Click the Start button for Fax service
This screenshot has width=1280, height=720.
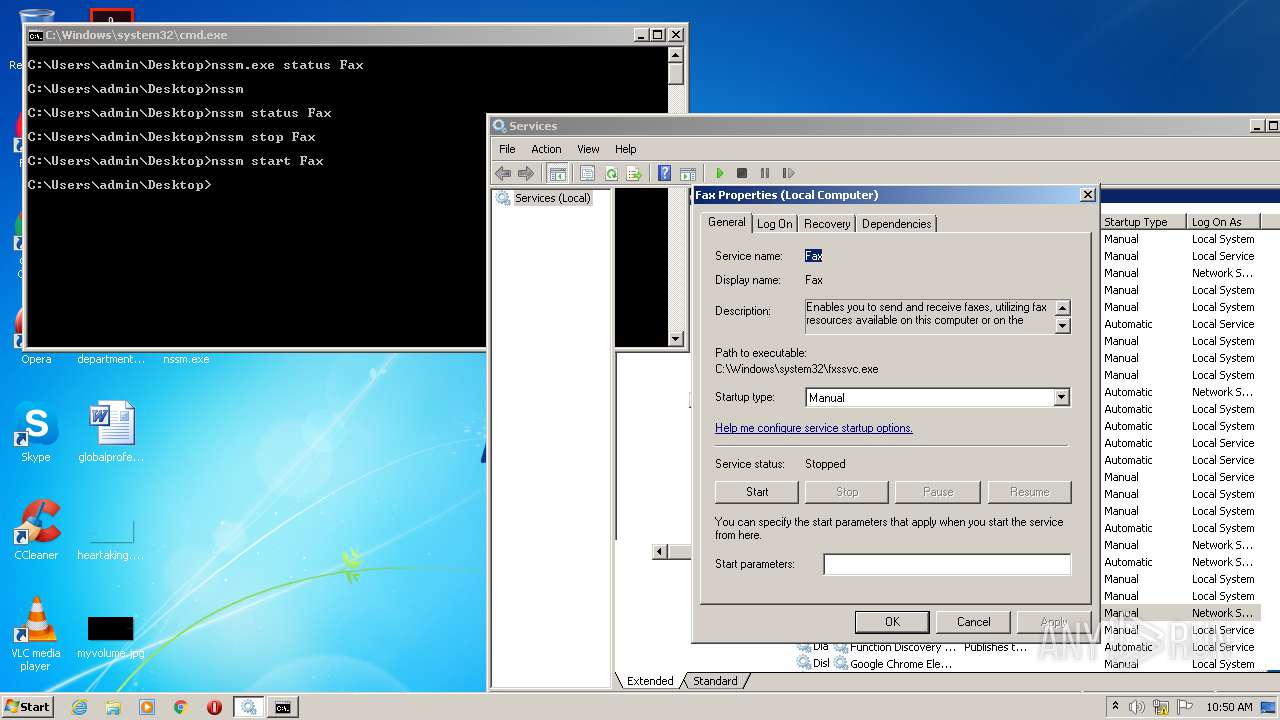click(x=757, y=492)
